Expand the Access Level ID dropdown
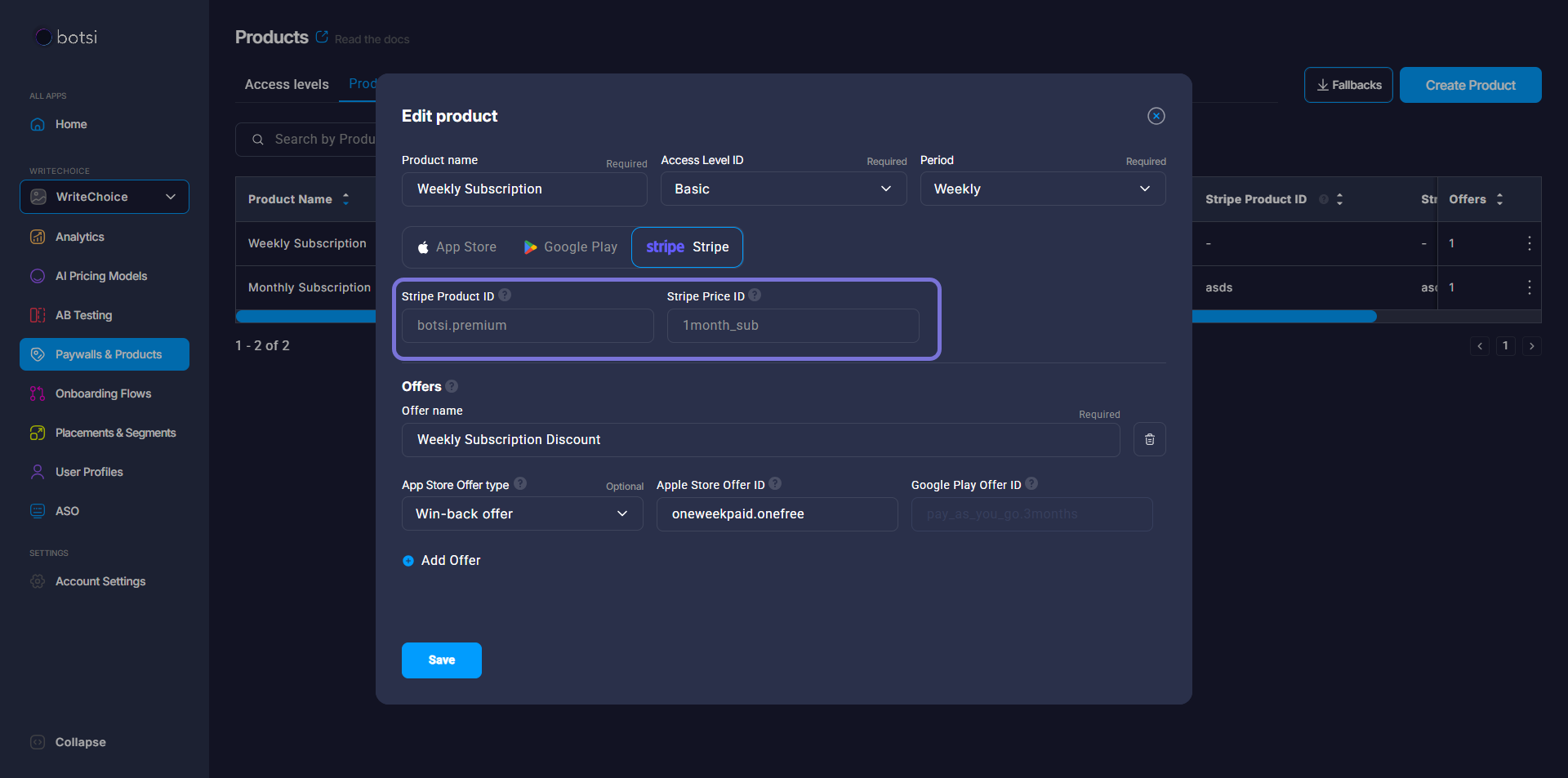The height and width of the screenshot is (778, 1568). tap(782, 189)
